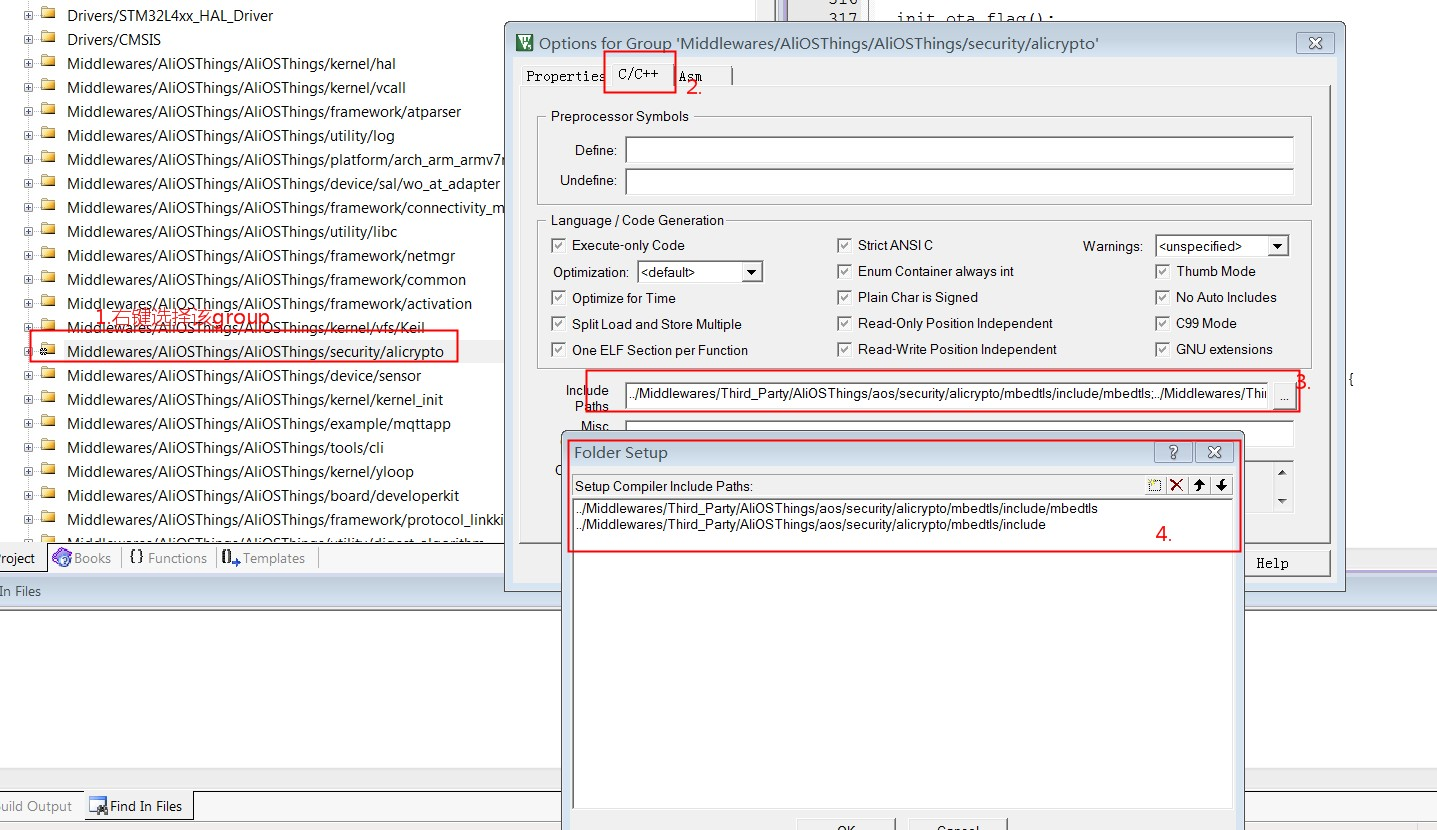Viewport: 1437px width, 830px height.
Task: Click the New (Insert) icon in Folder Setup
Action: 1155,485
